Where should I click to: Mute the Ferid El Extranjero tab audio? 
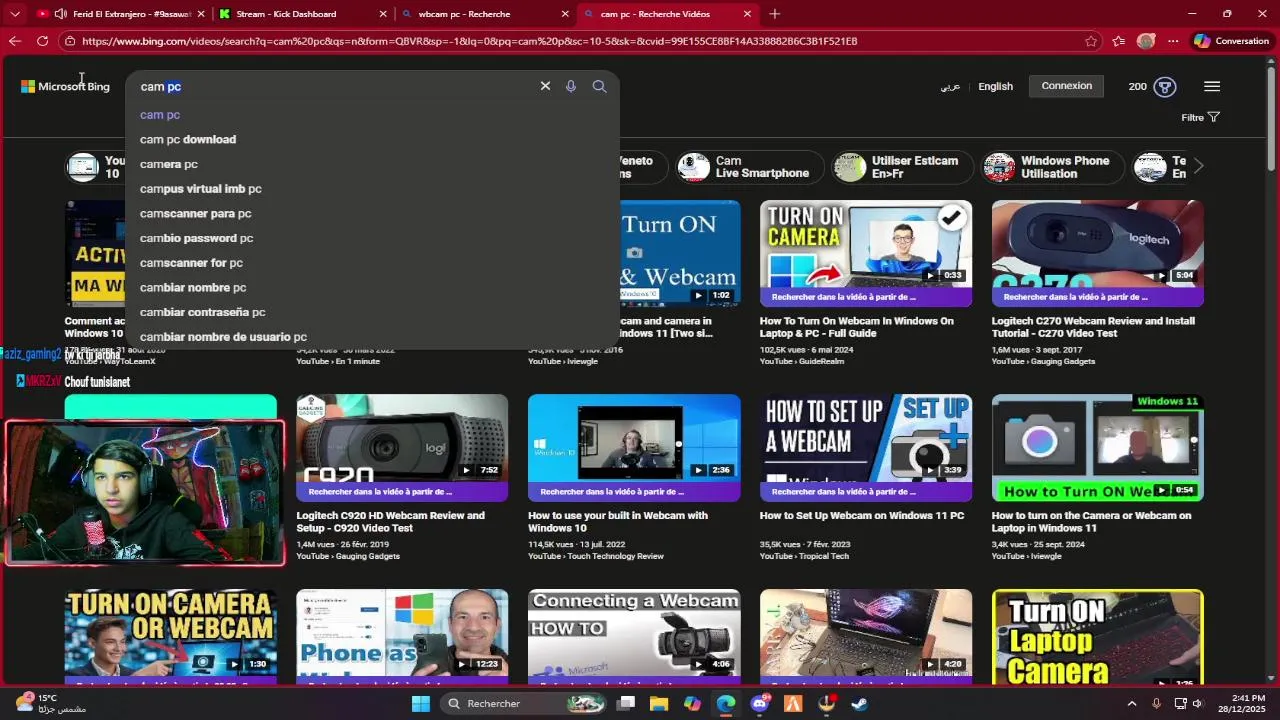[61, 14]
